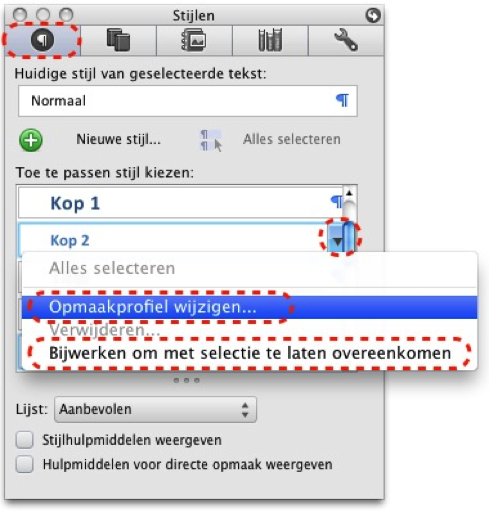489x513 pixels.
Task: Open the Lijst Aanbevolen dropdown
Action: (155, 409)
